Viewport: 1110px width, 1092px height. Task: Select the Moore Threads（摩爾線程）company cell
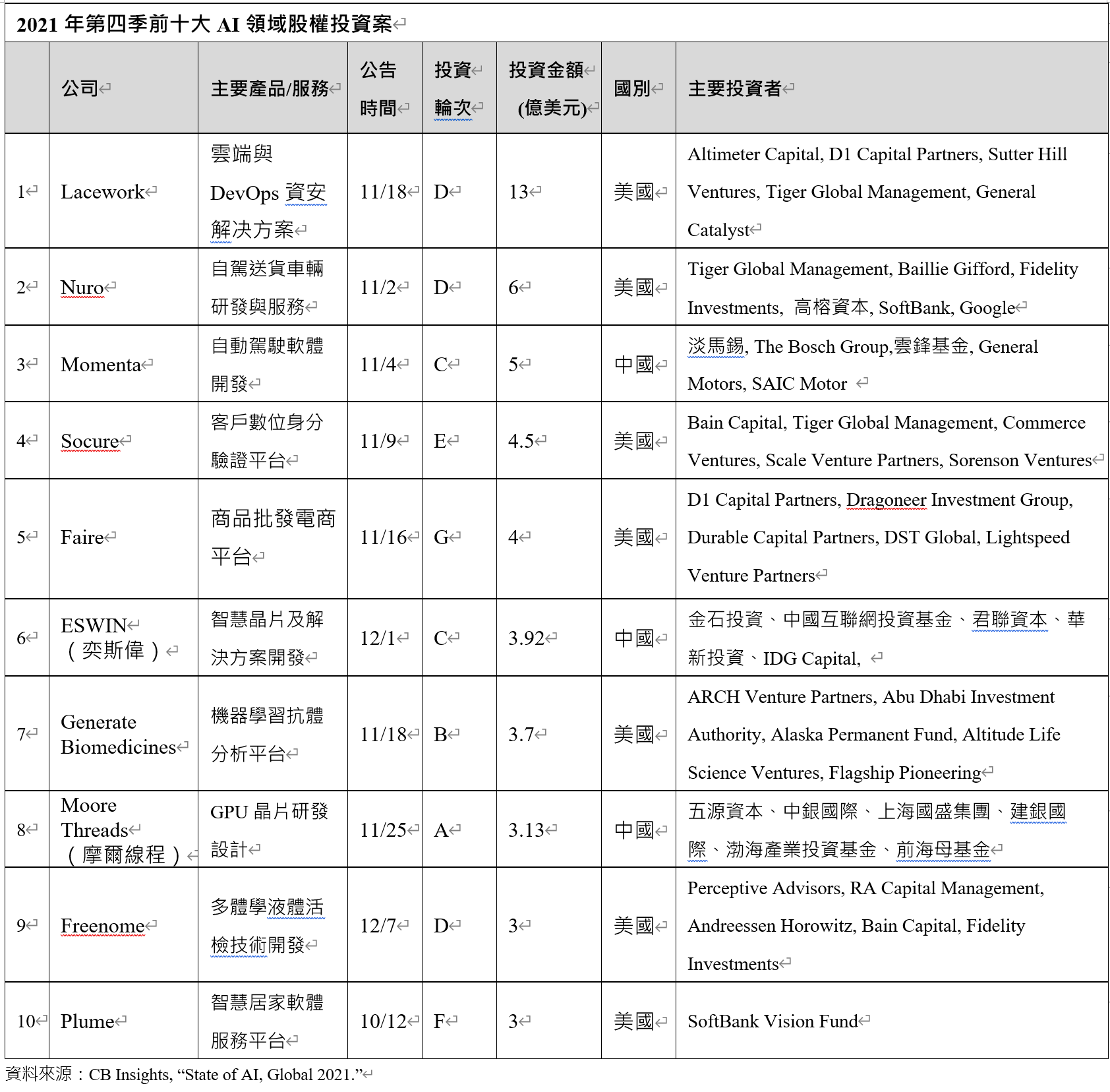pos(124,830)
